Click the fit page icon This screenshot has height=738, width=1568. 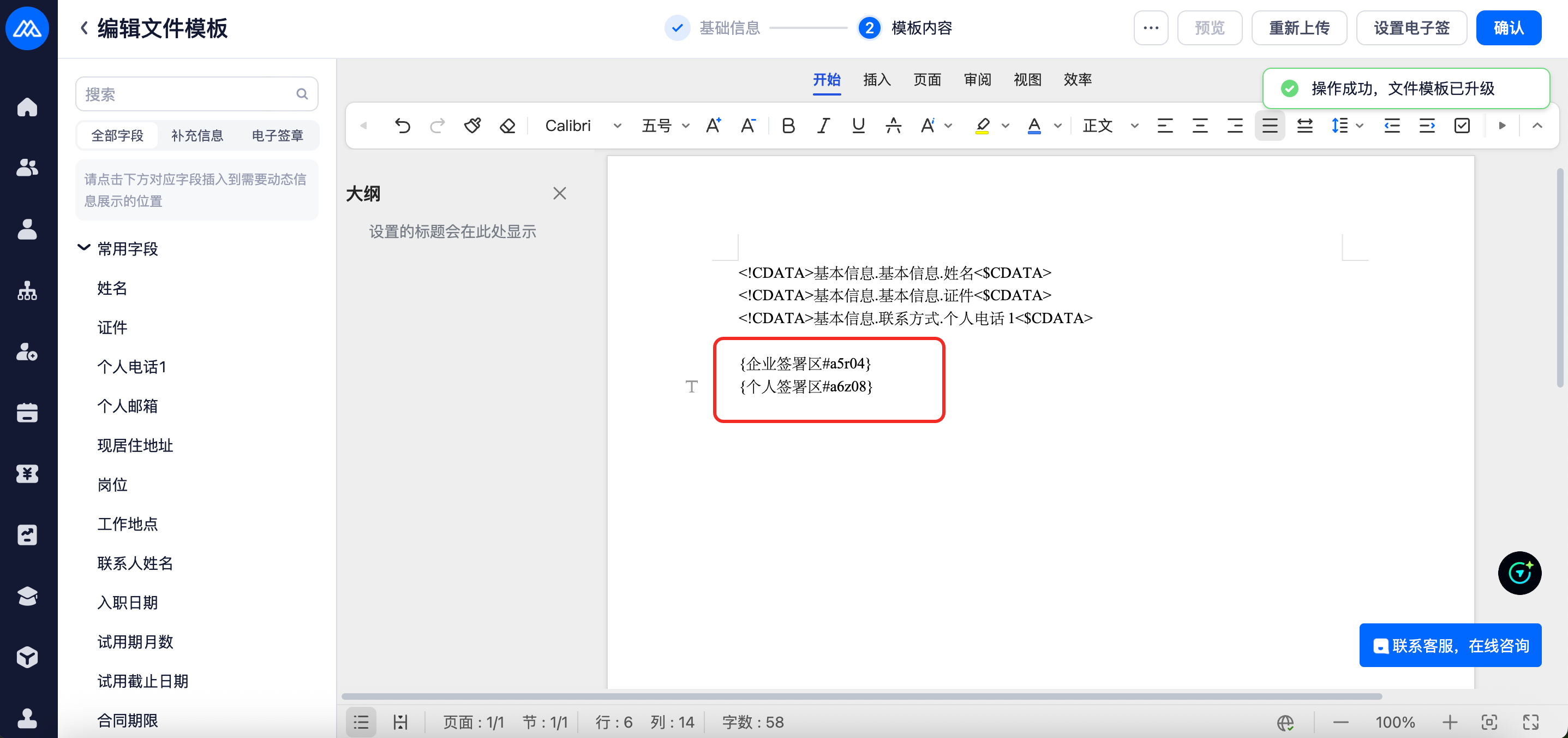pyautogui.click(x=1489, y=722)
